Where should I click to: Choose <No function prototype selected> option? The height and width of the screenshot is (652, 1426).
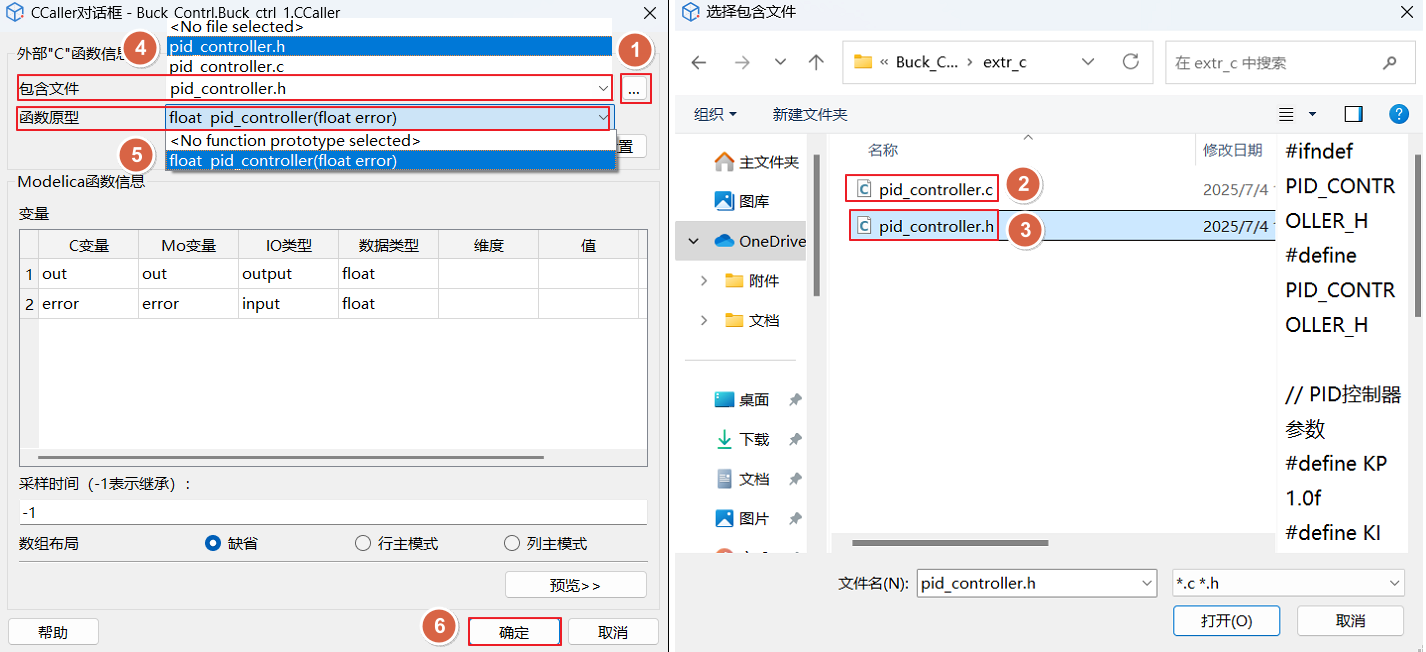391,141
